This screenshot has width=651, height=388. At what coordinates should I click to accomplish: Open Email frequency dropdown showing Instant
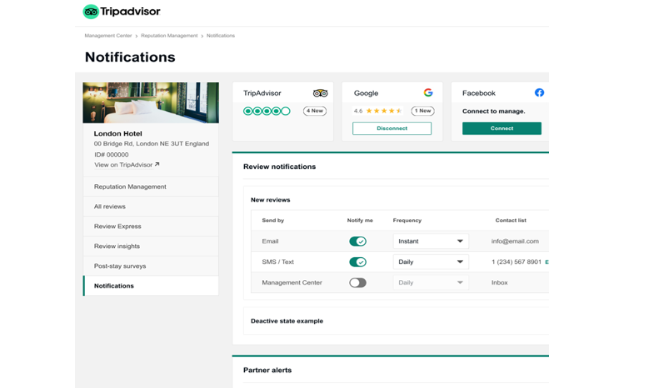click(431, 241)
